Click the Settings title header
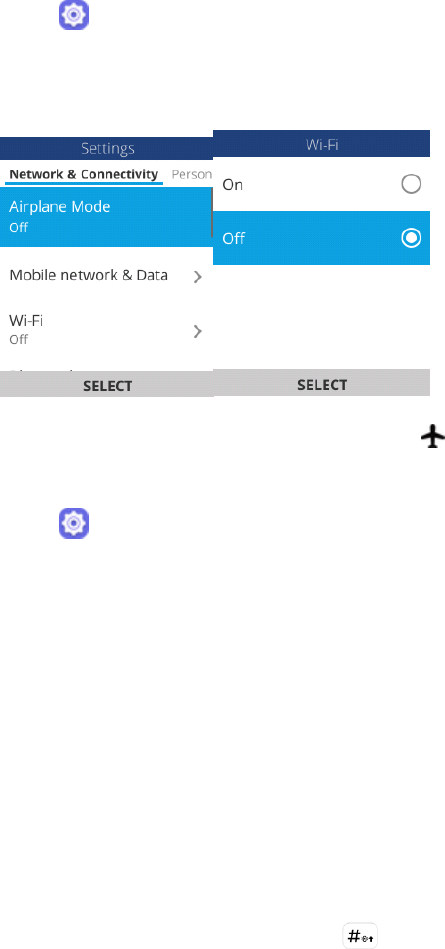This screenshot has width=445, height=949. [107, 148]
